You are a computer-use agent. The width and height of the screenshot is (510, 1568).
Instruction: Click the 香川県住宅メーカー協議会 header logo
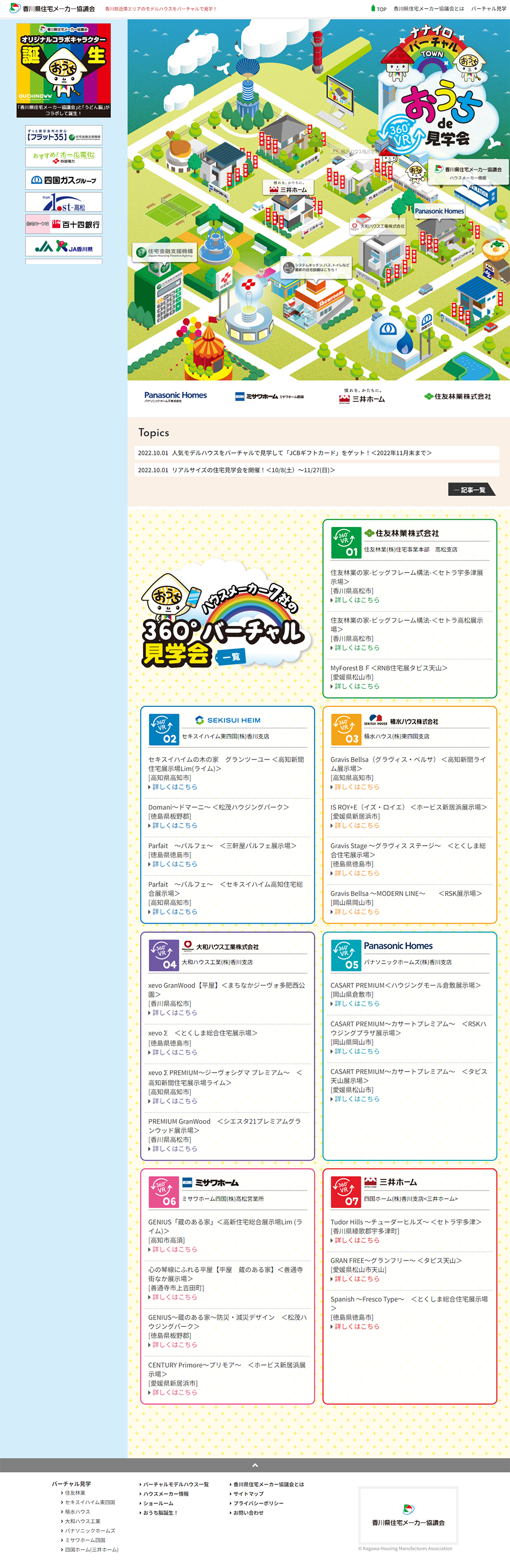[53, 9]
